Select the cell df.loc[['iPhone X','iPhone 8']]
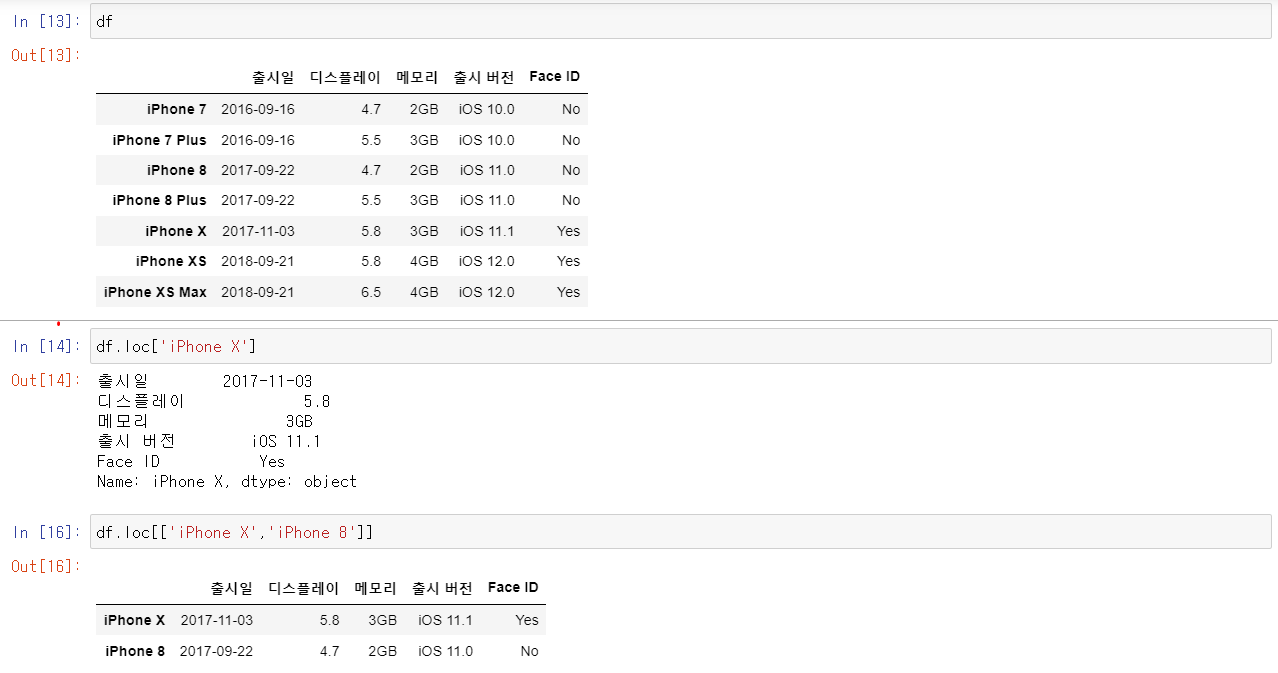The image size is (1278, 673). tap(680, 532)
